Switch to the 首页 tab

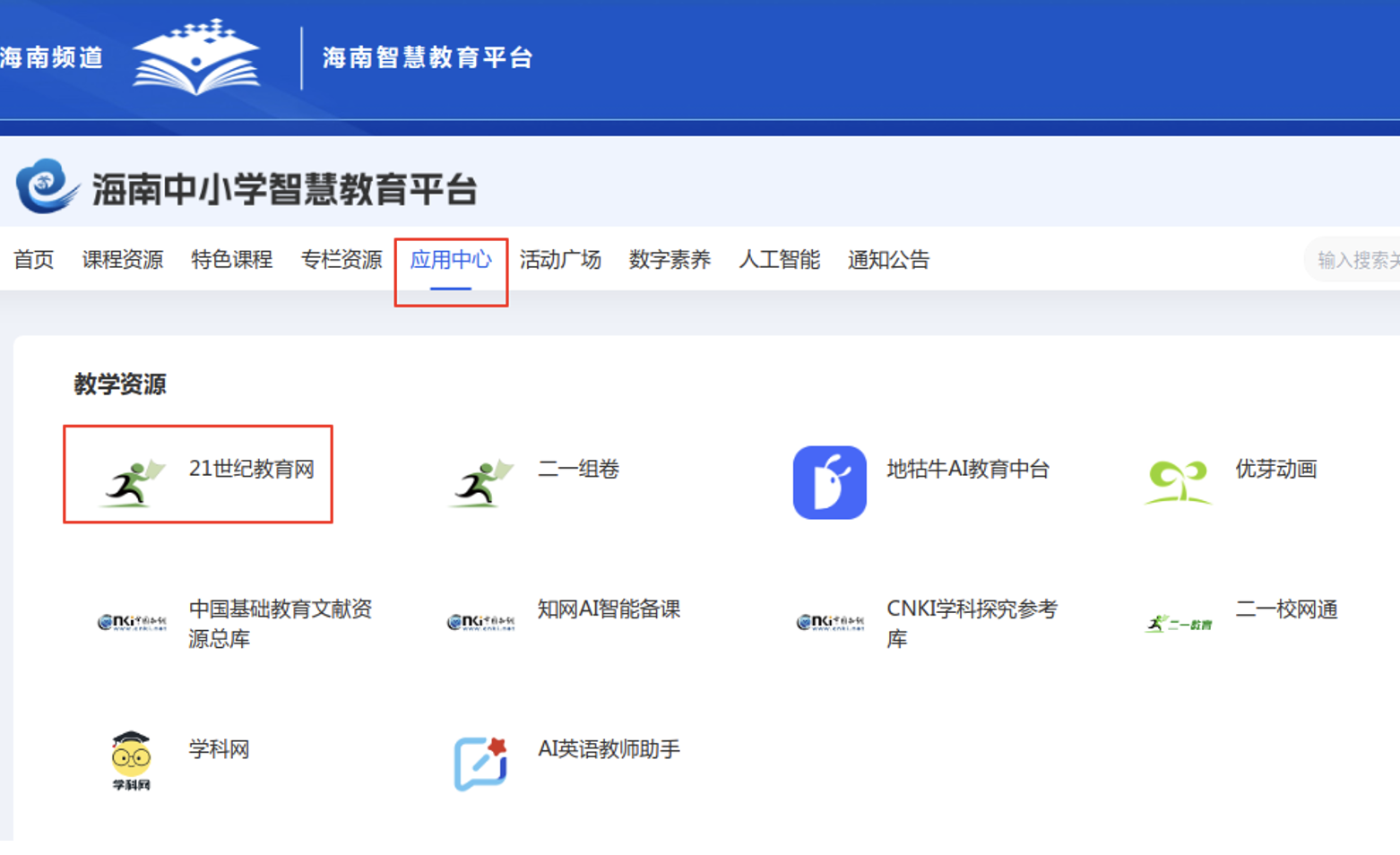point(33,260)
